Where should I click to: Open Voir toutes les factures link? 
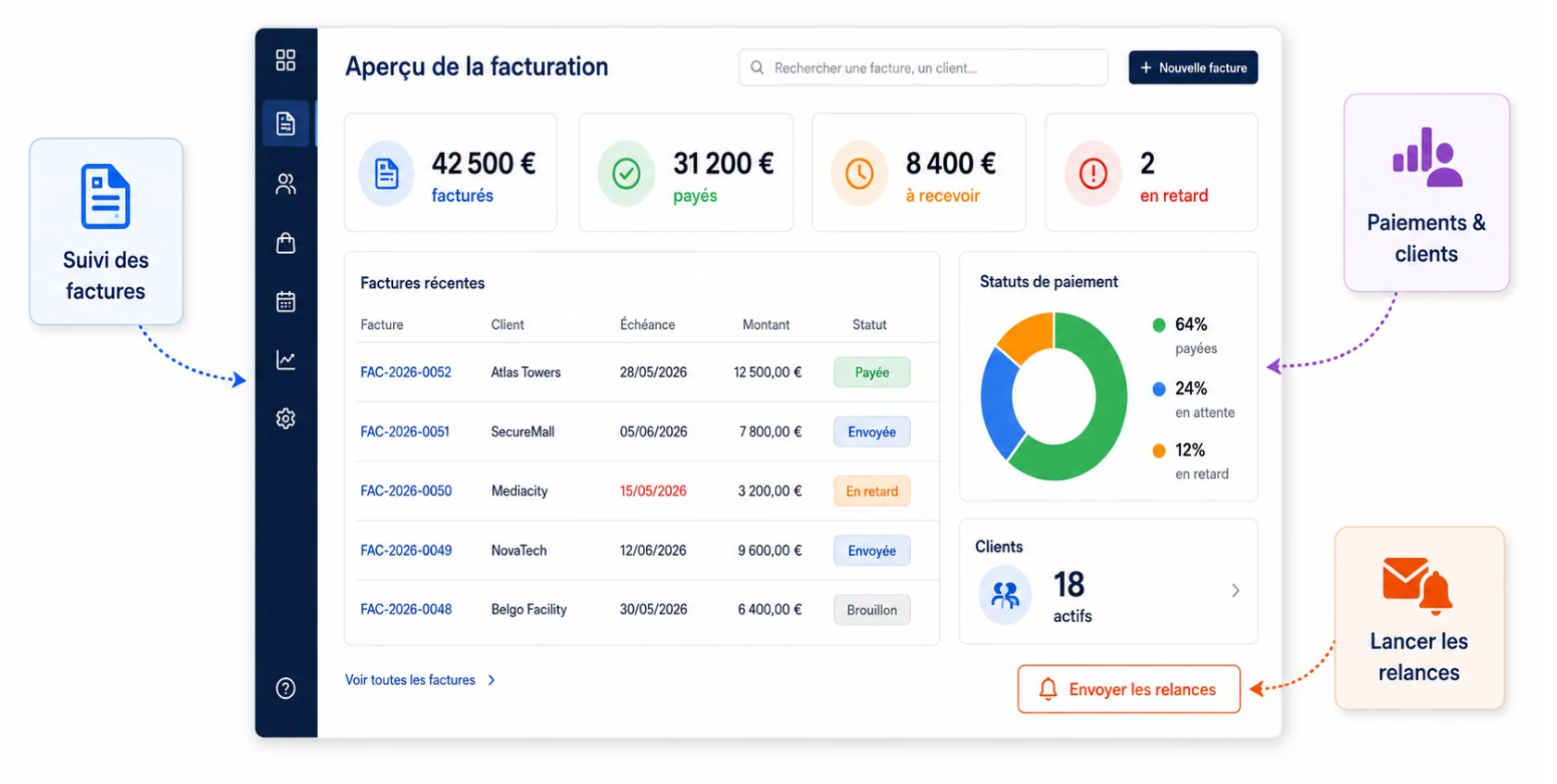420,680
